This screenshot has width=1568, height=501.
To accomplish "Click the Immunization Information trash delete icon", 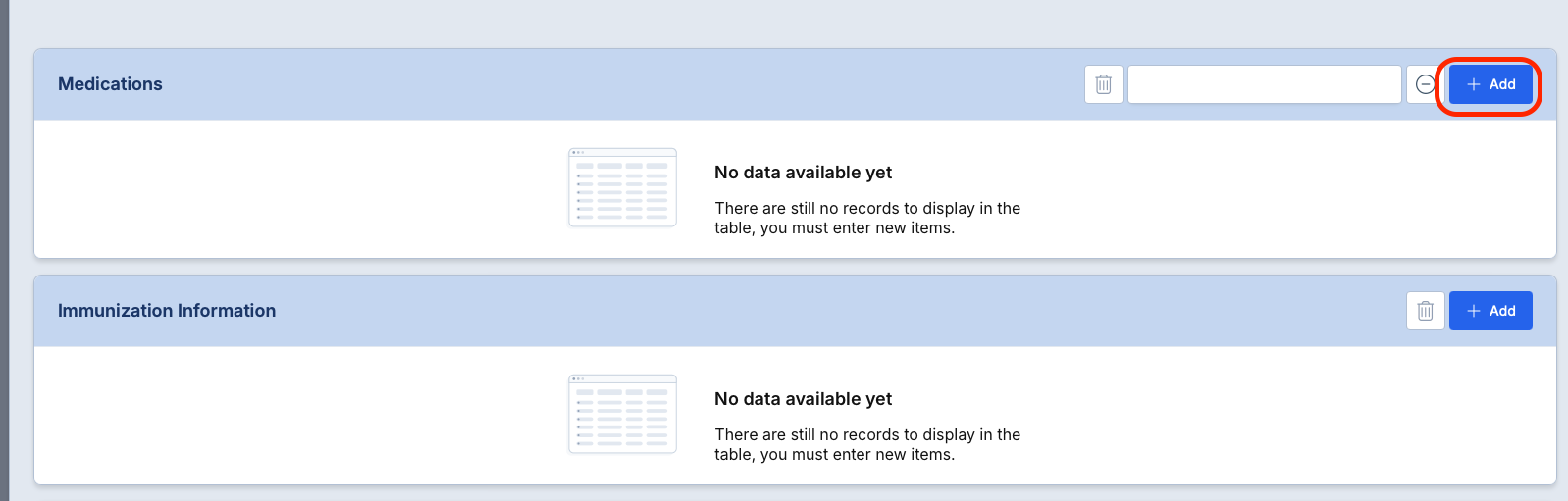I will pyautogui.click(x=1425, y=311).
